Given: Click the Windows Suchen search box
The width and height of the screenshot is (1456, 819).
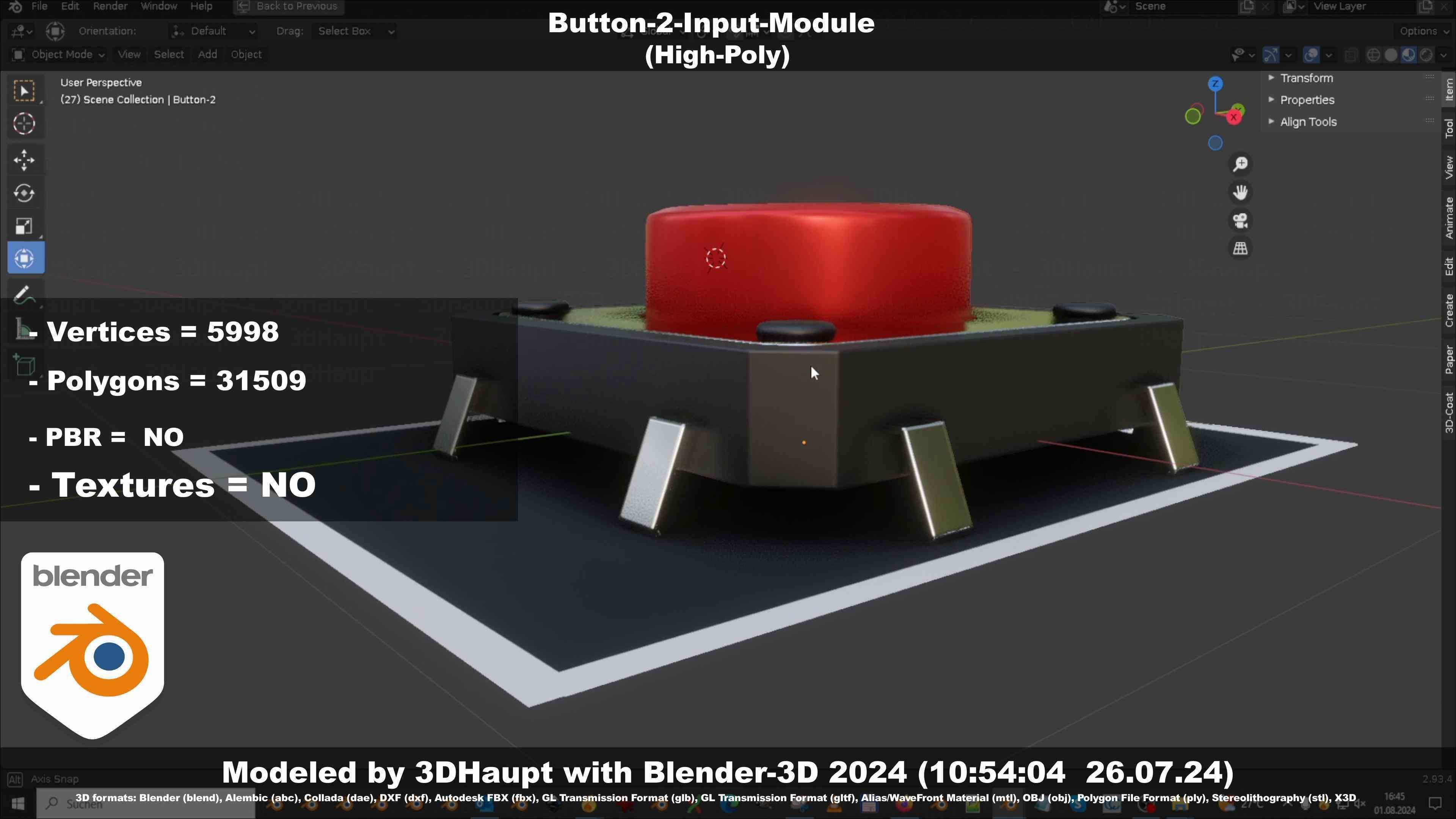Looking at the screenshot, I should 146,803.
